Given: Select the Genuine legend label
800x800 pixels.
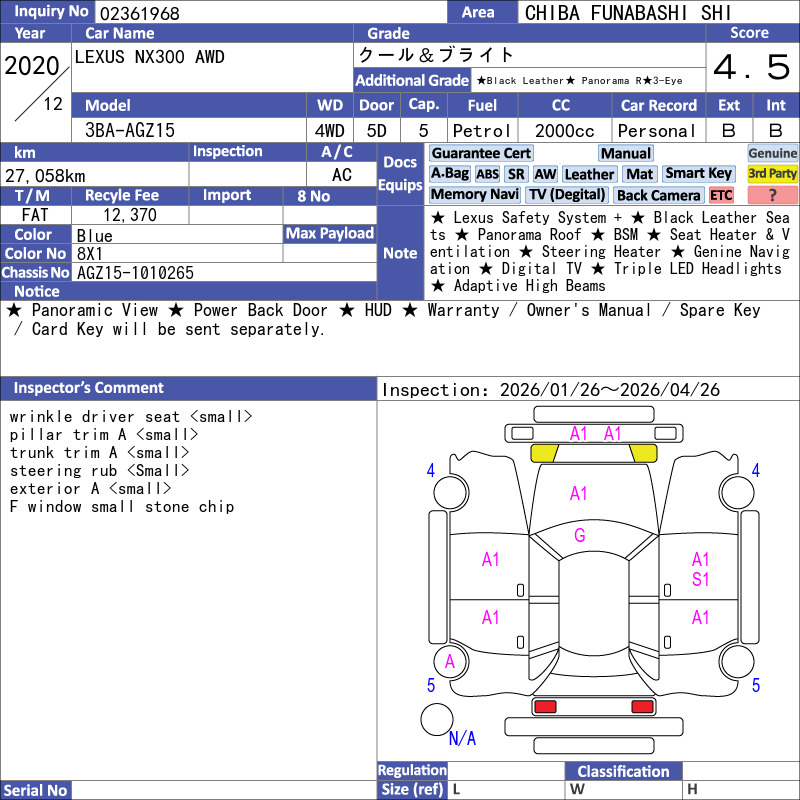Looking at the screenshot, I should coord(772,153).
